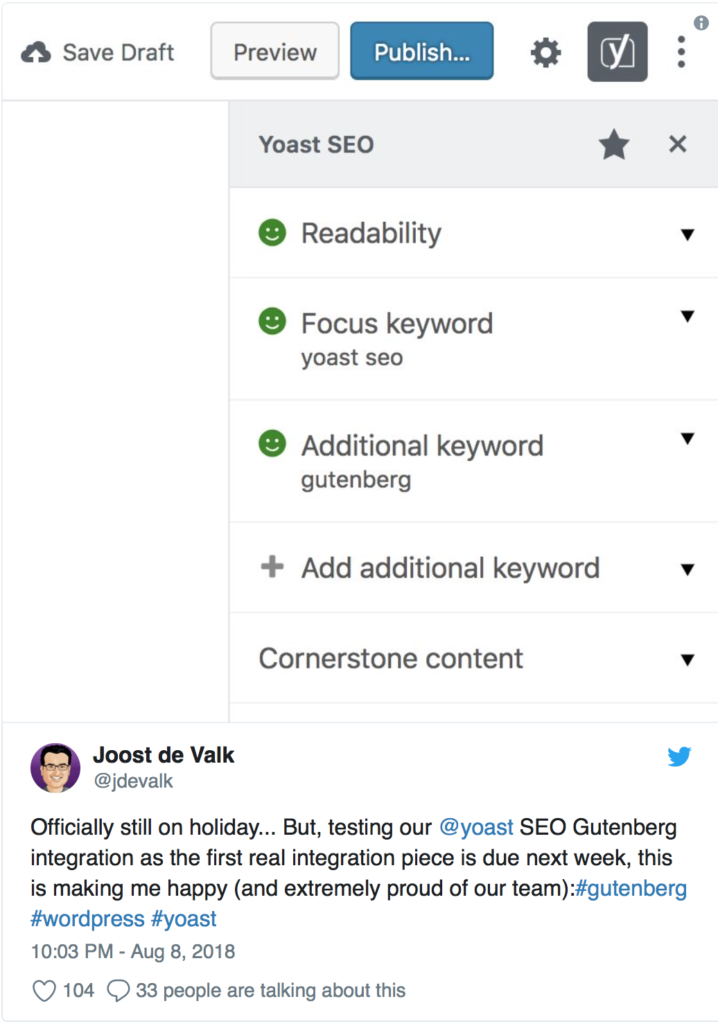Close the Yoast SEO panel
The image size is (718, 1024).
[677, 144]
